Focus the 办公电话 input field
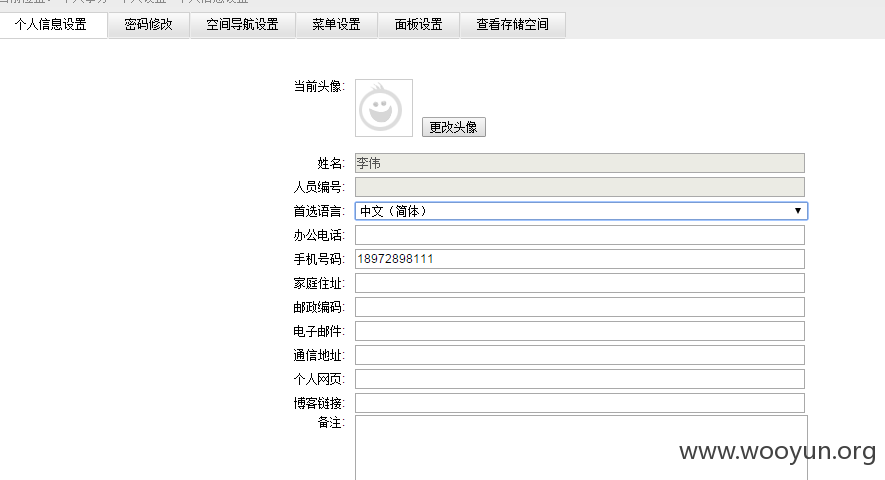The width and height of the screenshot is (885, 480). tap(580, 235)
